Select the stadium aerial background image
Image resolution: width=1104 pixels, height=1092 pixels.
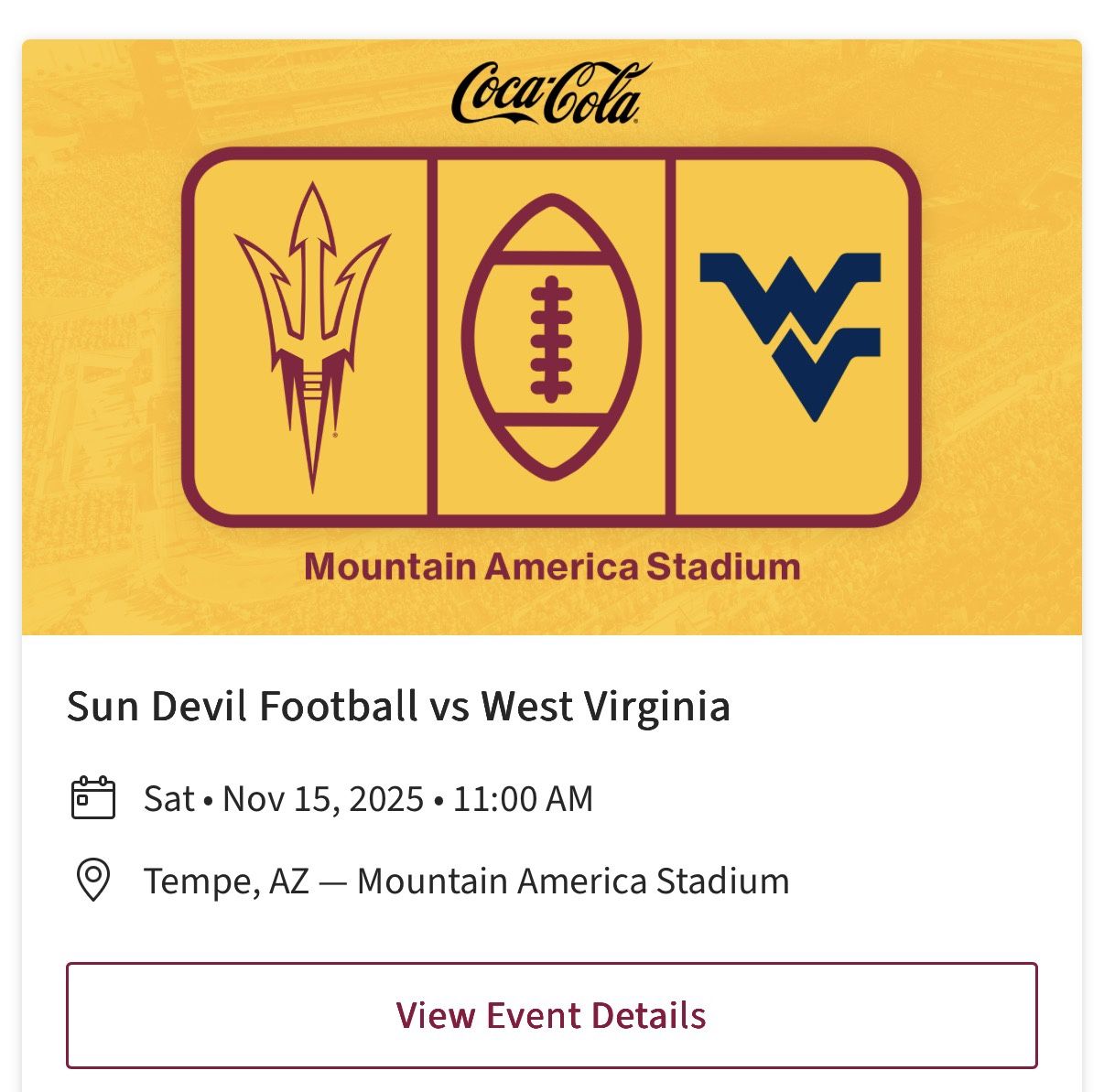[110, 366]
